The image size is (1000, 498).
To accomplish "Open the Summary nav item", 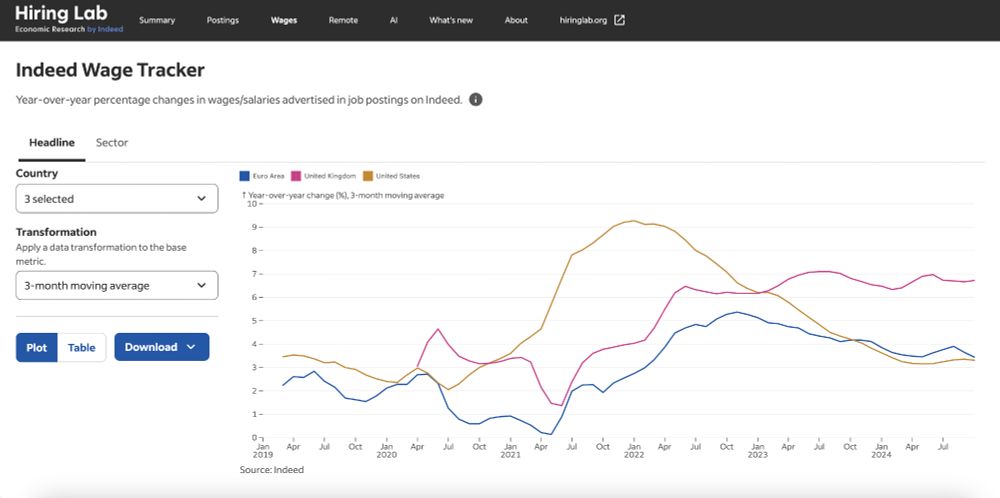I will pyautogui.click(x=157, y=20).
